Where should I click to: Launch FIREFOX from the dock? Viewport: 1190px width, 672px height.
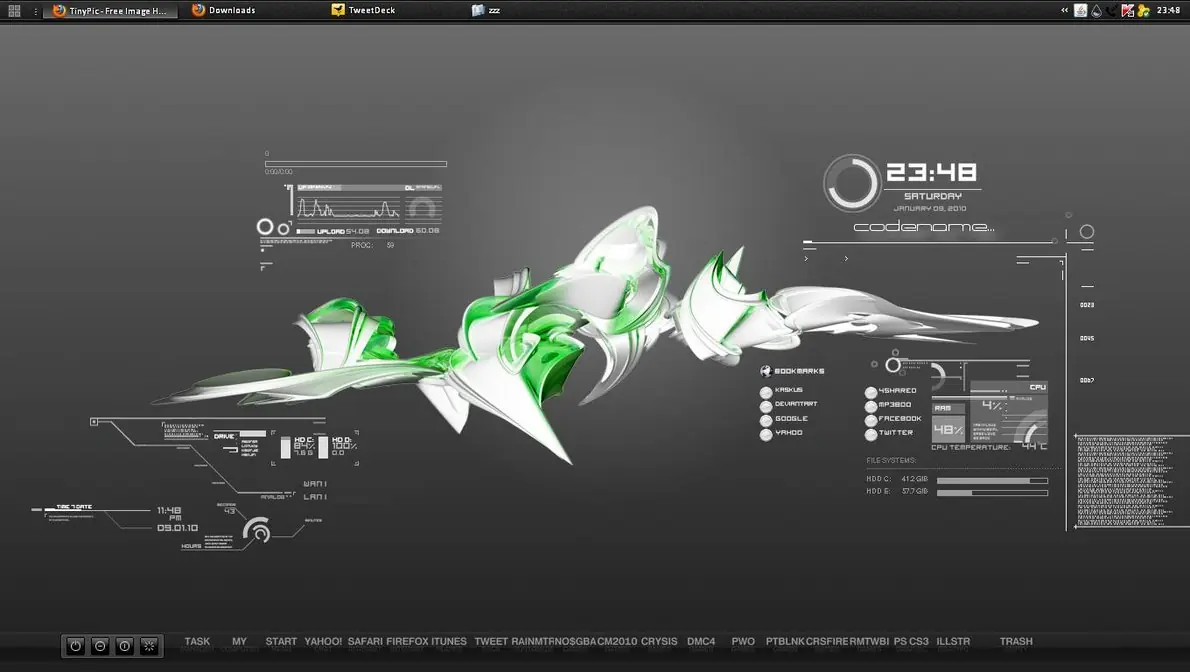(x=408, y=642)
